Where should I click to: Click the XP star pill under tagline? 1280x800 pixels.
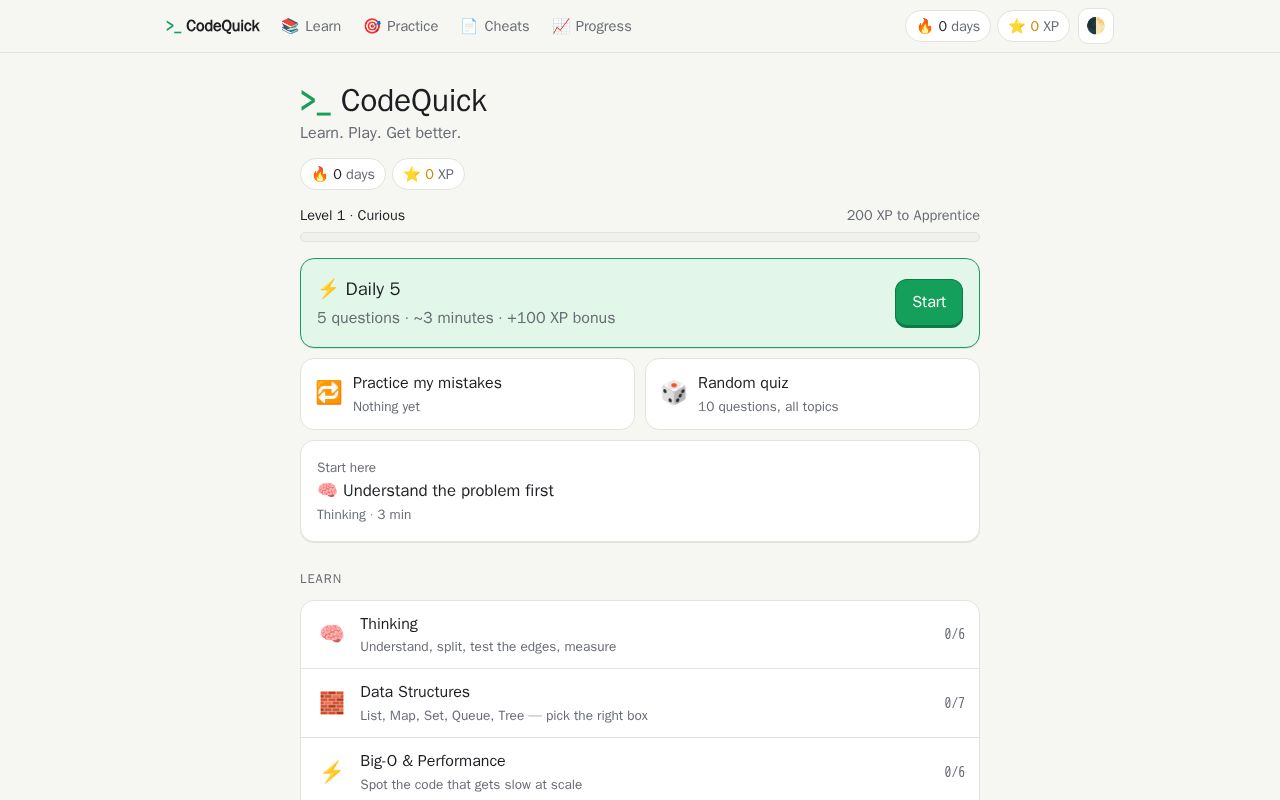(x=428, y=174)
